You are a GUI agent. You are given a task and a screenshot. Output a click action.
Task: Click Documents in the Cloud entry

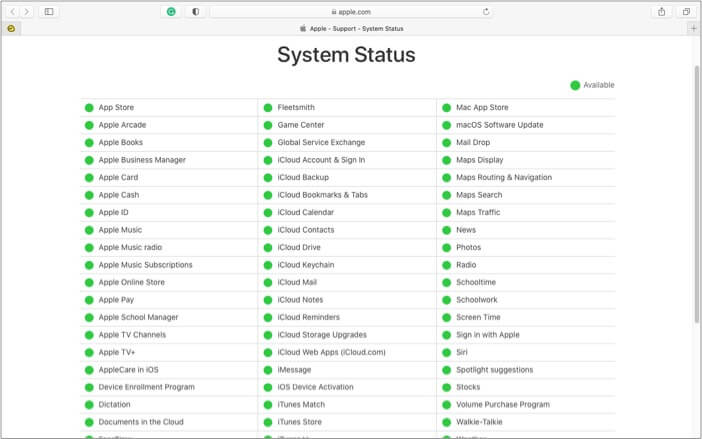[x=141, y=422]
